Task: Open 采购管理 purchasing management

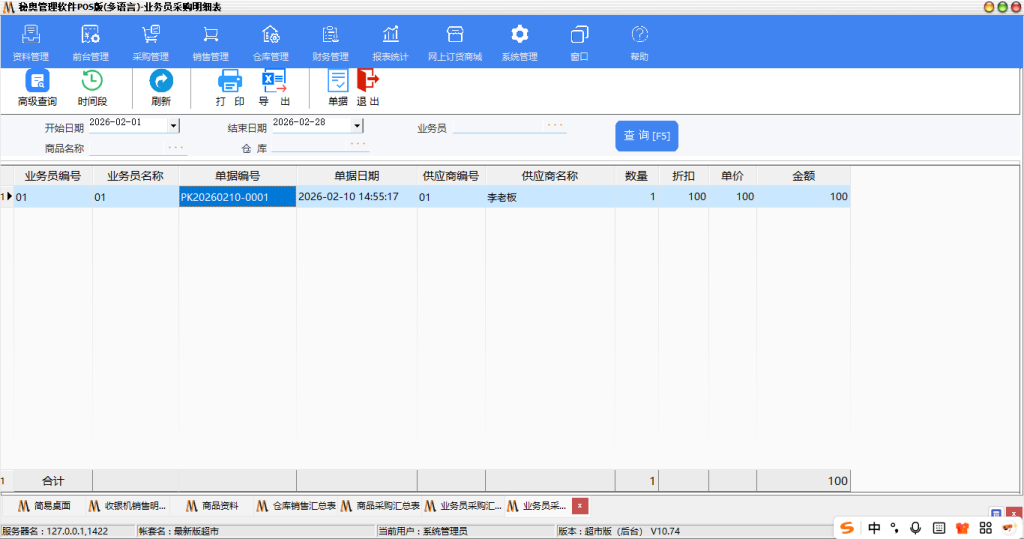Action: tap(150, 44)
